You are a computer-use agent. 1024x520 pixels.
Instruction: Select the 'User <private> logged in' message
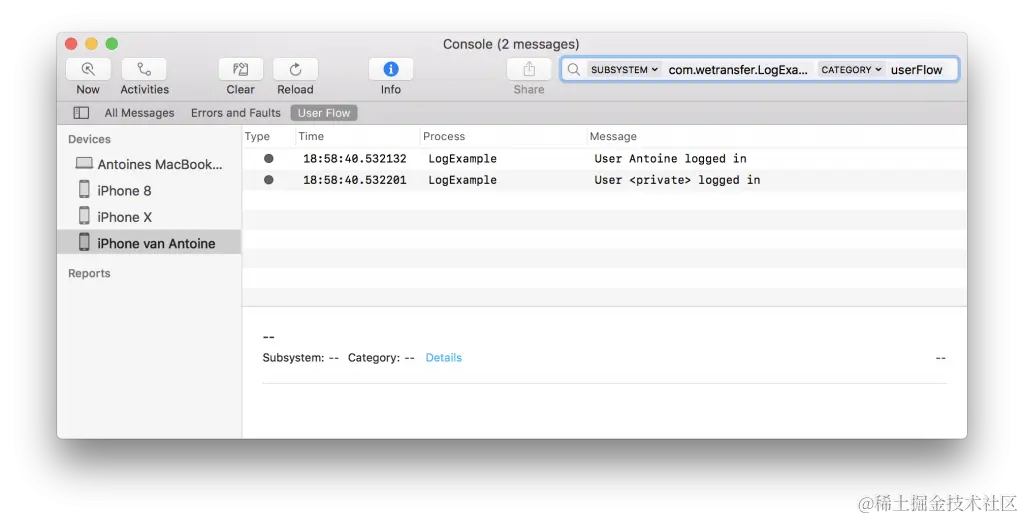tap(677, 180)
